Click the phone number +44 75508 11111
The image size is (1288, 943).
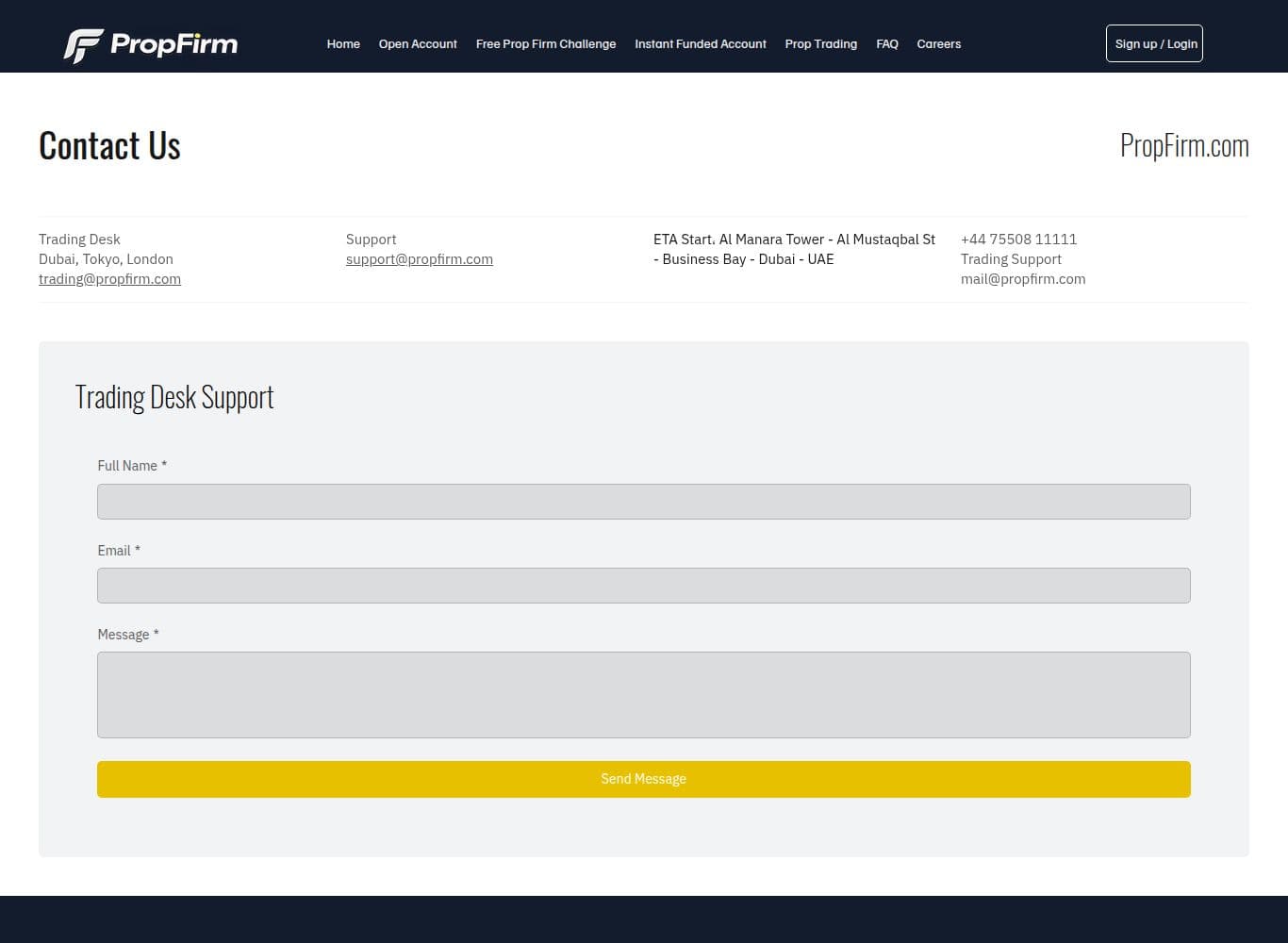(x=1018, y=240)
